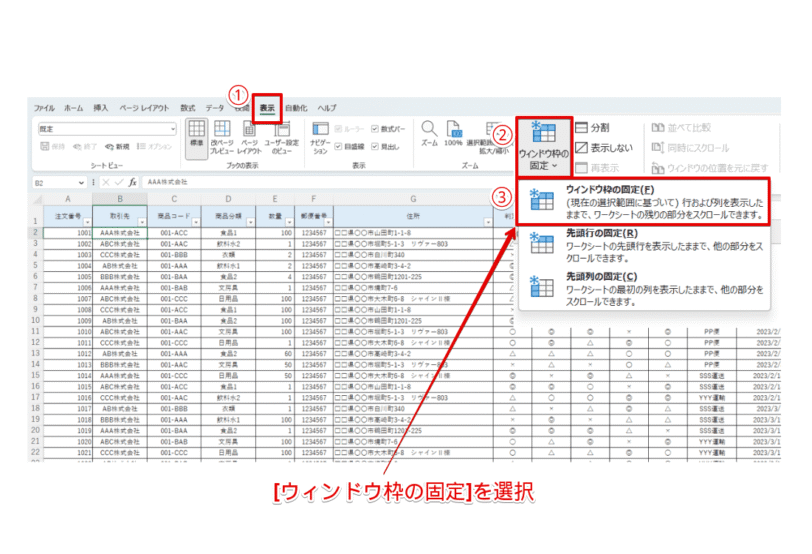Screen dimensions: 812x554
Task: Click the ページレイアウト view icon in ribbon
Action: click(249, 137)
